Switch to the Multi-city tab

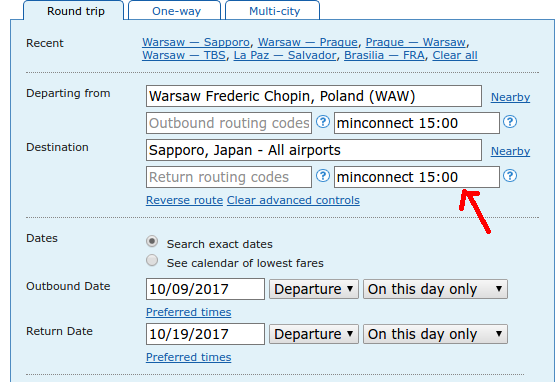pos(274,11)
